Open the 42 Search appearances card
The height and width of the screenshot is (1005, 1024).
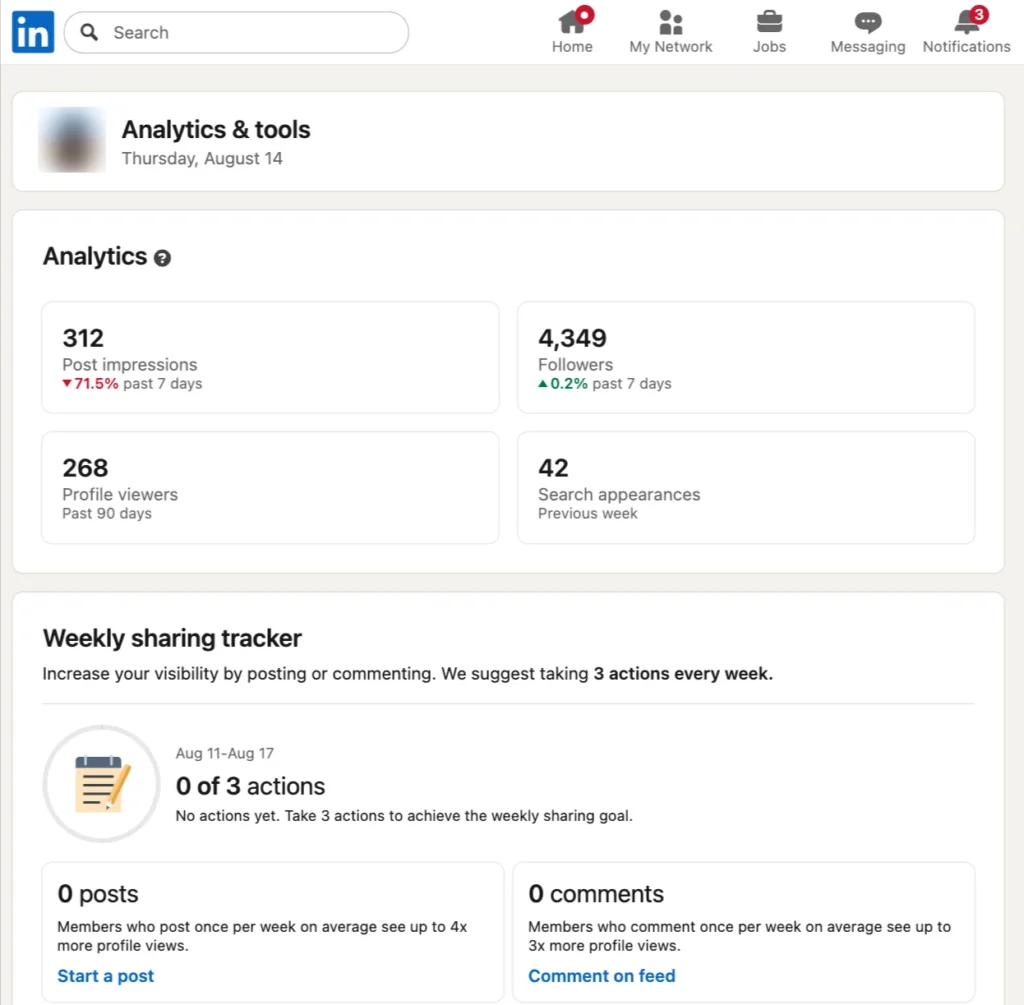click(x=746, y=487)
